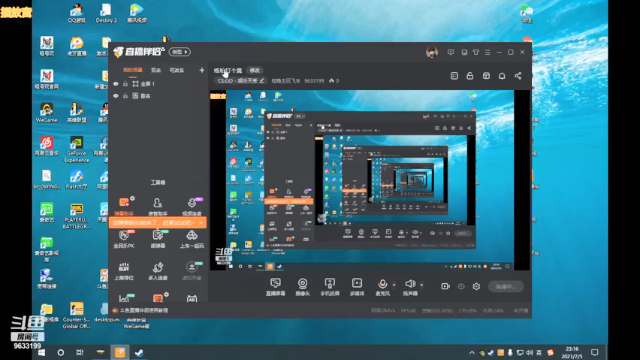The width and height of the screenshot is (640, 360).
Task: Click the AB tool icon in the toolbox's last row
Action: pos(192,298)
